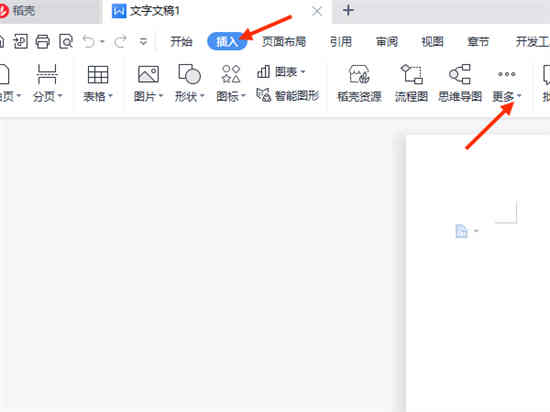550x412 pixels.
Task: Insert a 智能图形 smart graphic
Action: [288, 95]
